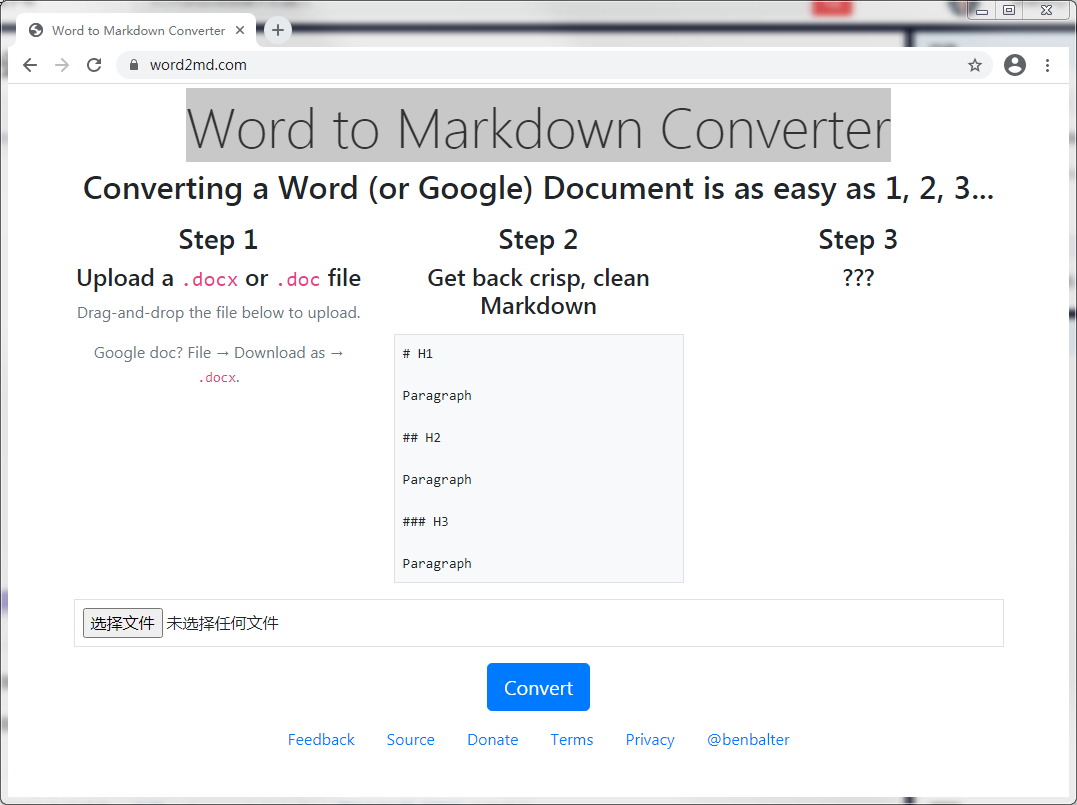Open the Chrome profile avatar

pos(1014,64)
